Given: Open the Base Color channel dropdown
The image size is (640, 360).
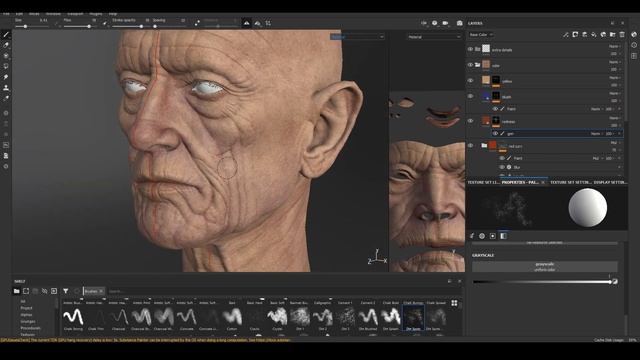Looking at the screenshot, I should pyautogui.click(x=480, y=35).
